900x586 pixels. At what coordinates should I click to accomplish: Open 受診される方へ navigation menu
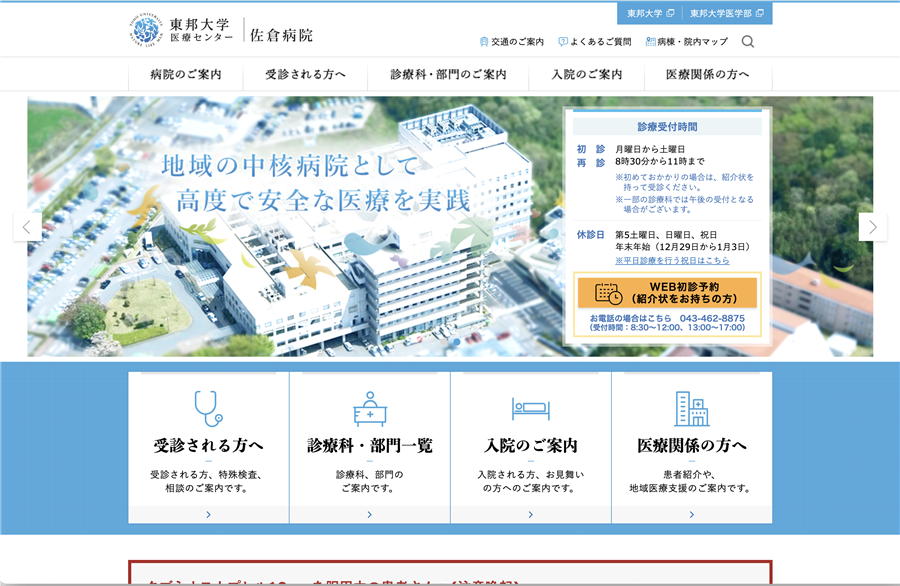pyautogui.click(x=305, y=75)
